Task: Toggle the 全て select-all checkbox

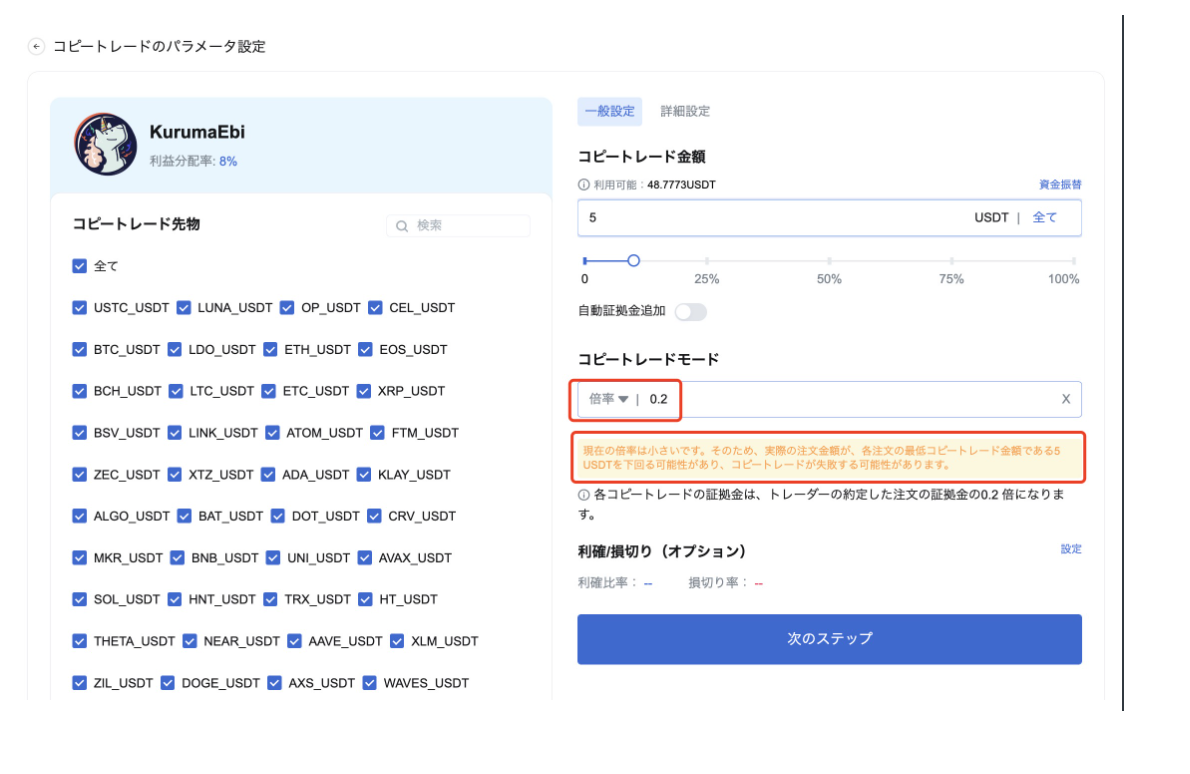Action: (x=79, y=266)
